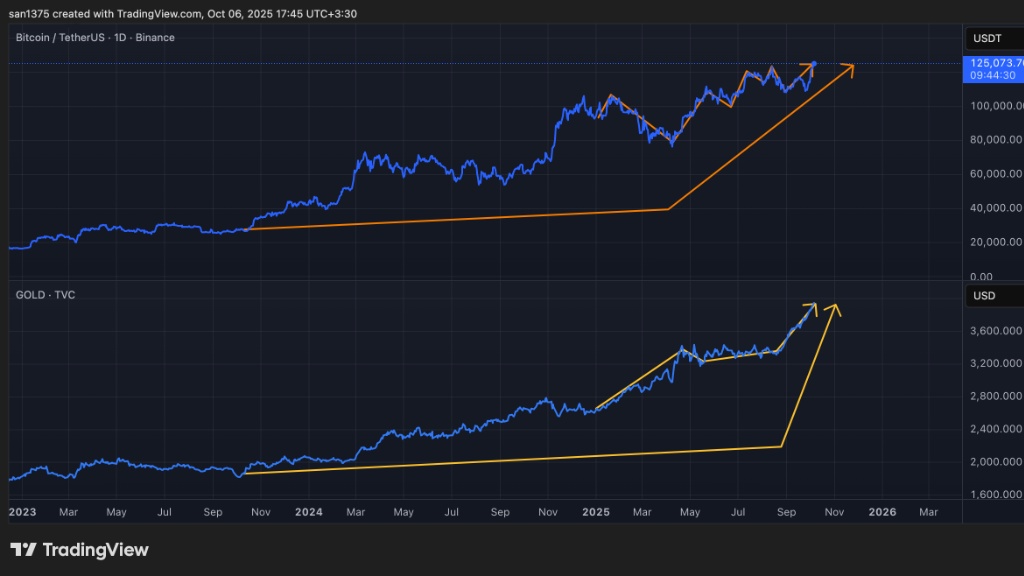Select the long yellow trendline under gold price
This screenshot has width=1024, height=576.
[x=510, y=460]
